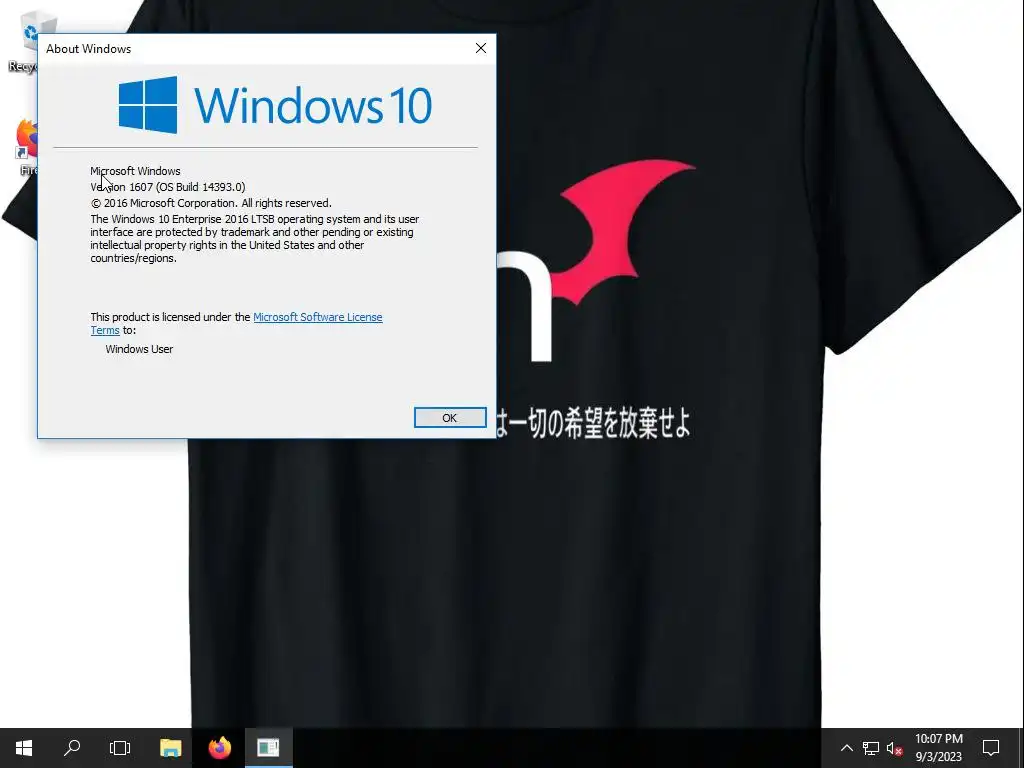1024x768 pixels.
Task: Close the About Windows dialog
Action: coord(481,48)
